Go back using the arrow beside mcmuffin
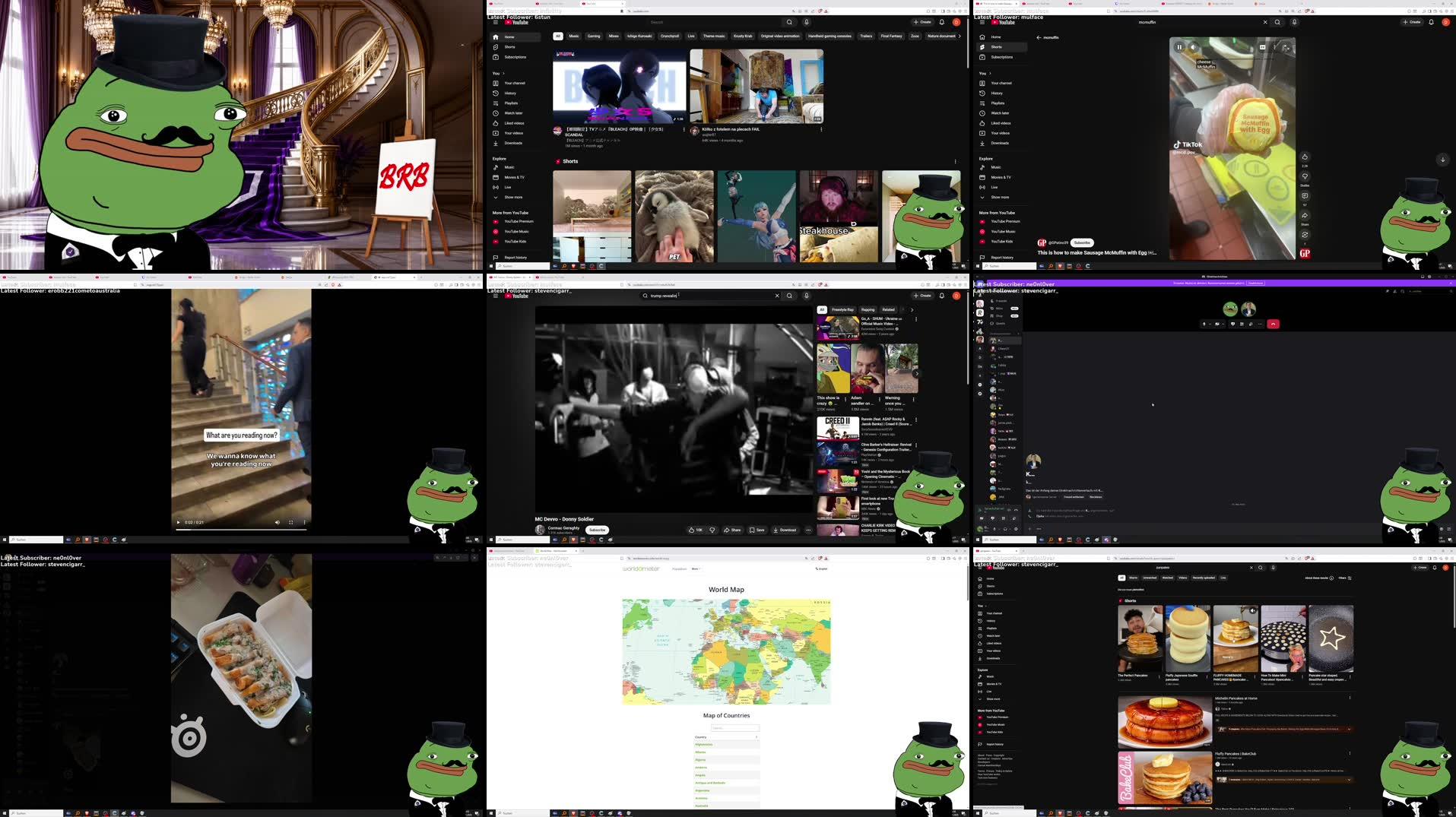The image size is (1456, 817). point(1039,37)
